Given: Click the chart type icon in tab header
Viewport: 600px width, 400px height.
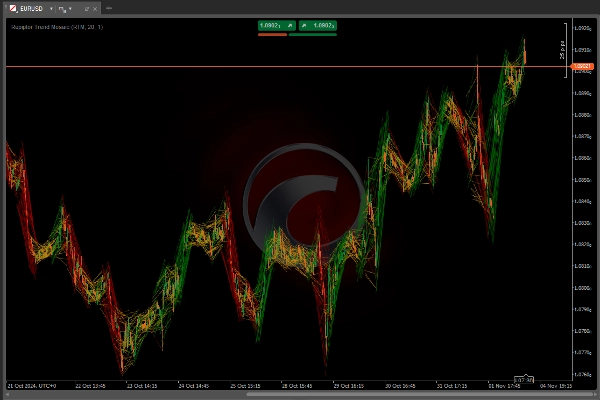Looking at the screenshot, I should [62, 9].
